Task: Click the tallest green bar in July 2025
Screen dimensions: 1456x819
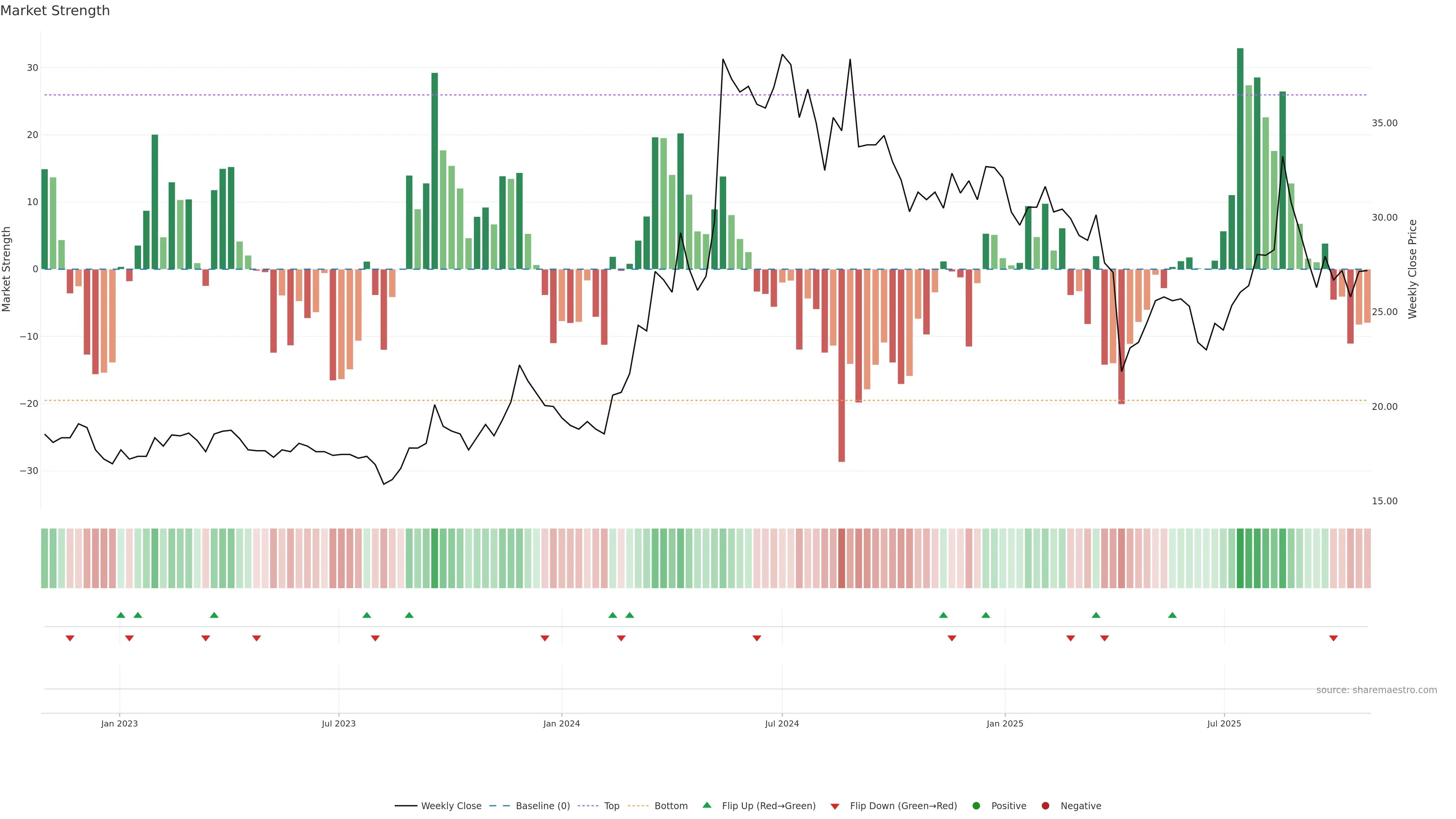Action: click(1240, 158)
